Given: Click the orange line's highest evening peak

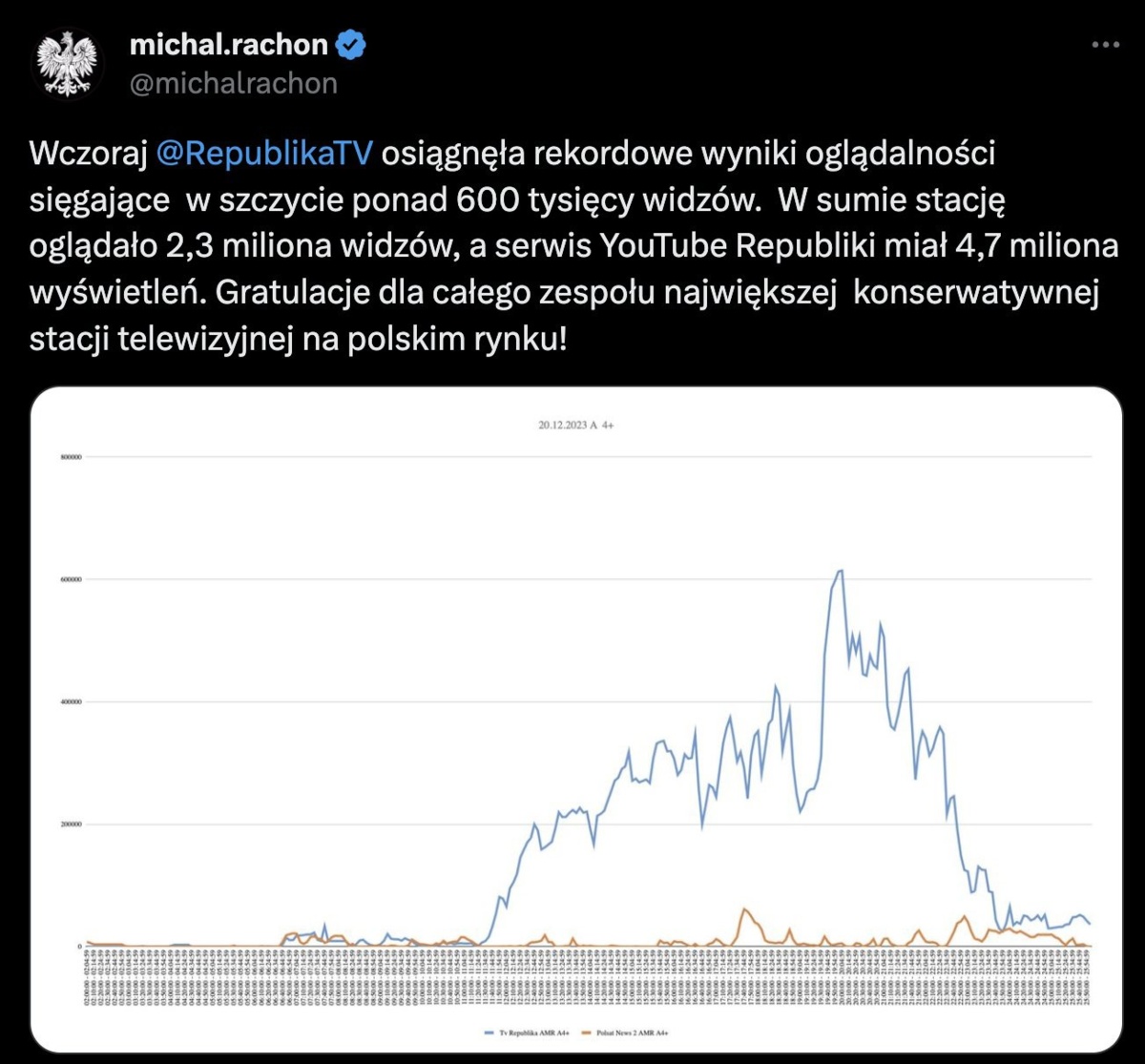Looking at the screenshot, I should coord(744,909).
